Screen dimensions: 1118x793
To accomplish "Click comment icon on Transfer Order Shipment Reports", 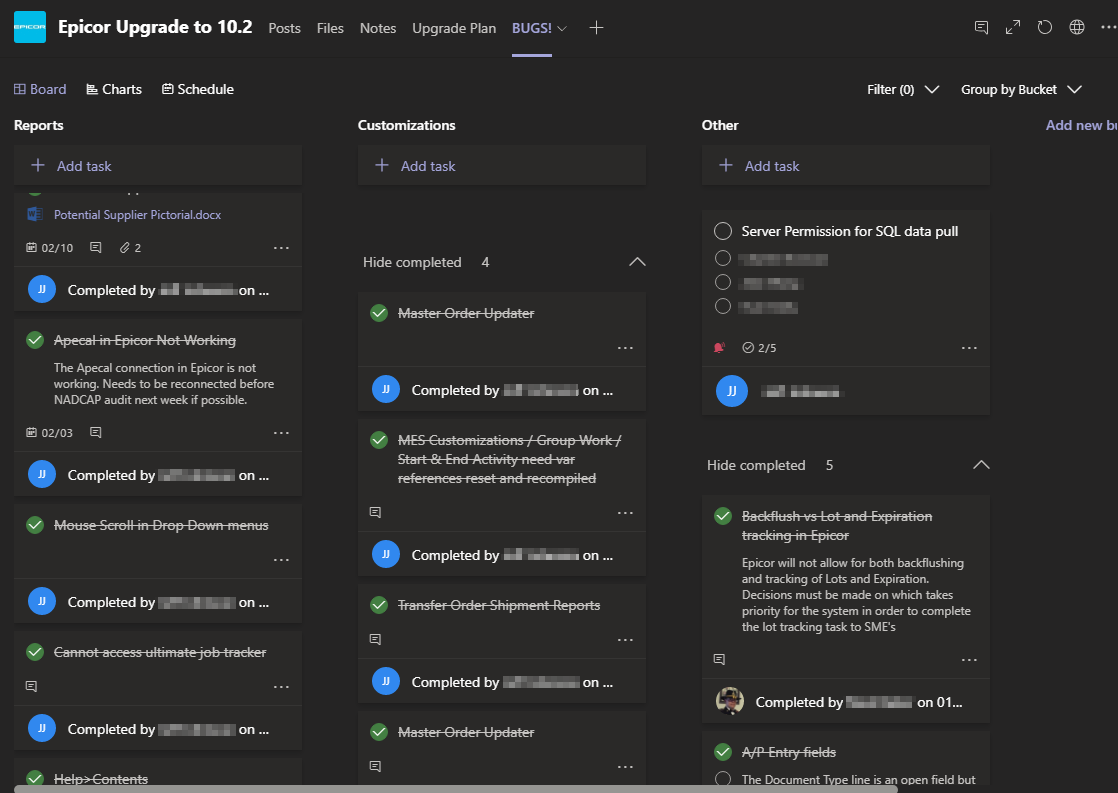I will pos(375,639).
